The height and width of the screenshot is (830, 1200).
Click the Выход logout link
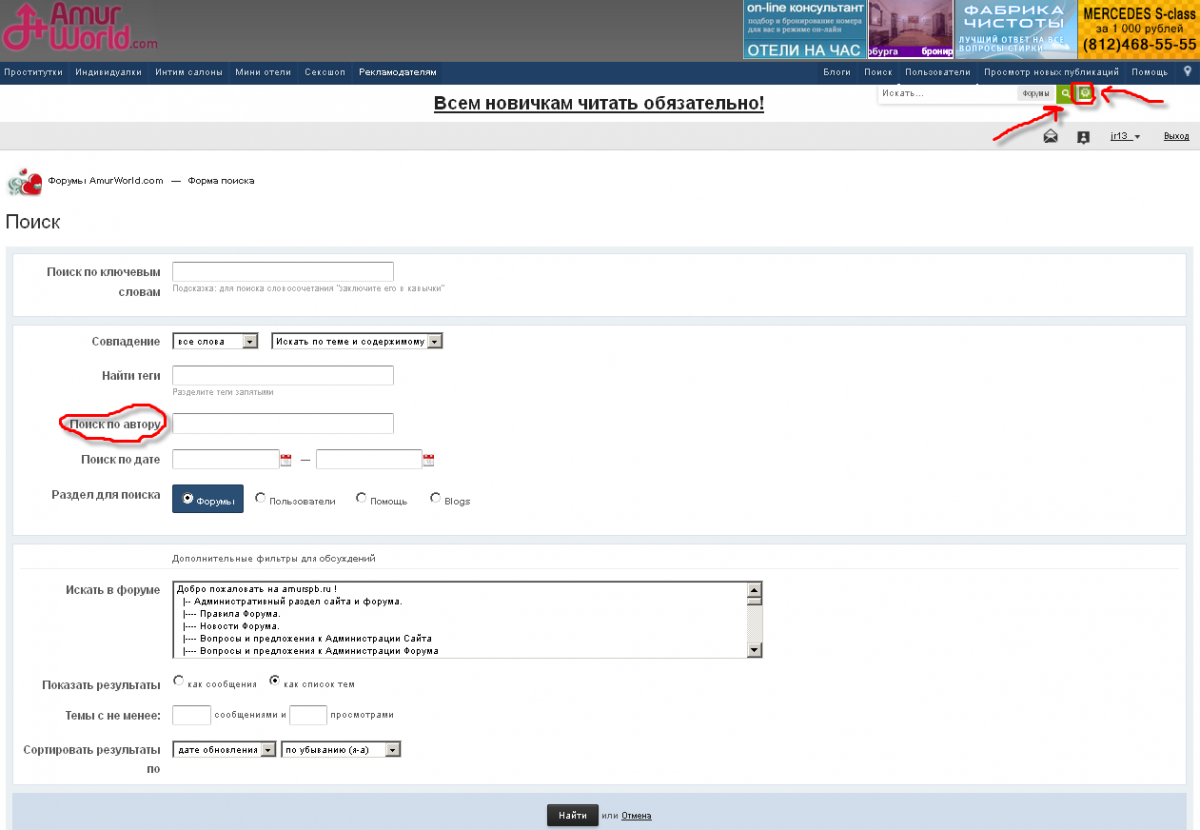coord(1176,137)
